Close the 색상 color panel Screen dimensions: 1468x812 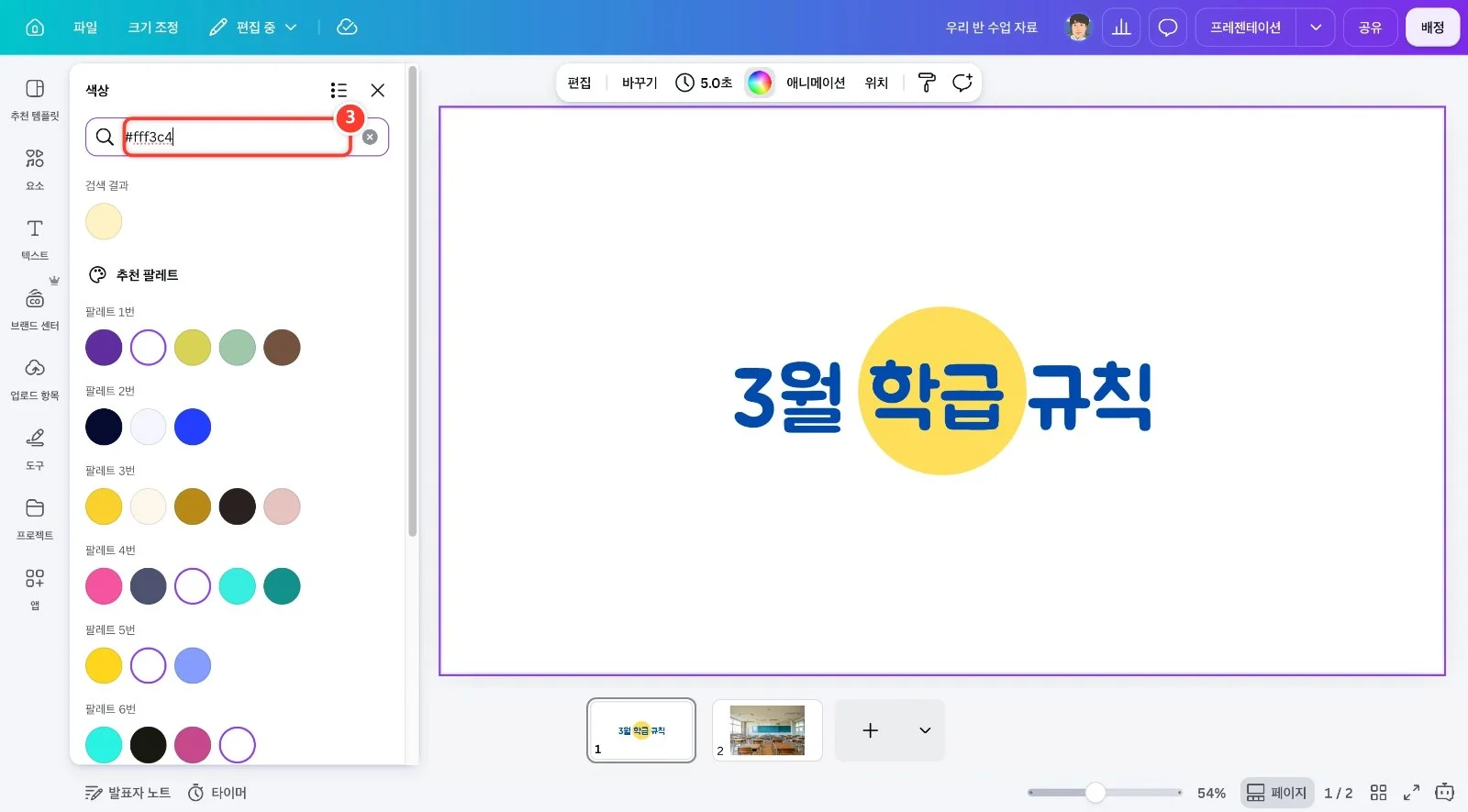(x=377, y=90)
